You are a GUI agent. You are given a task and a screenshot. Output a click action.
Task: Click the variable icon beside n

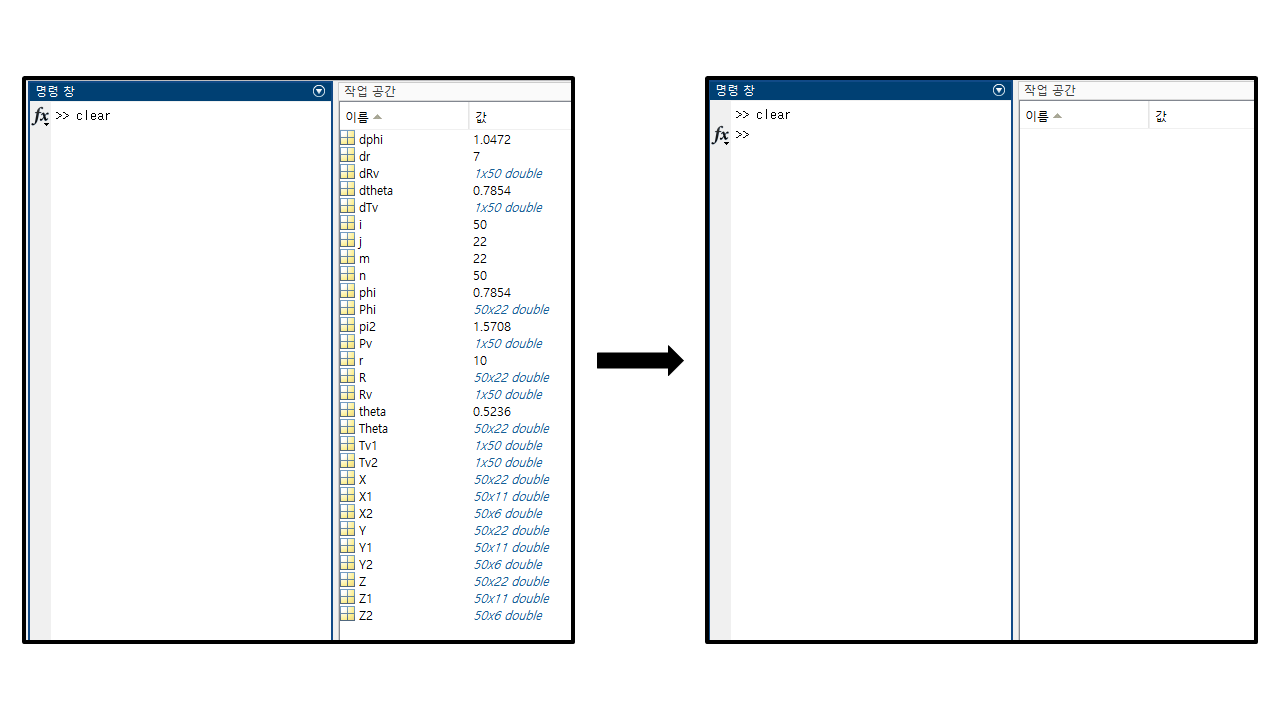(x=347, y=275)
